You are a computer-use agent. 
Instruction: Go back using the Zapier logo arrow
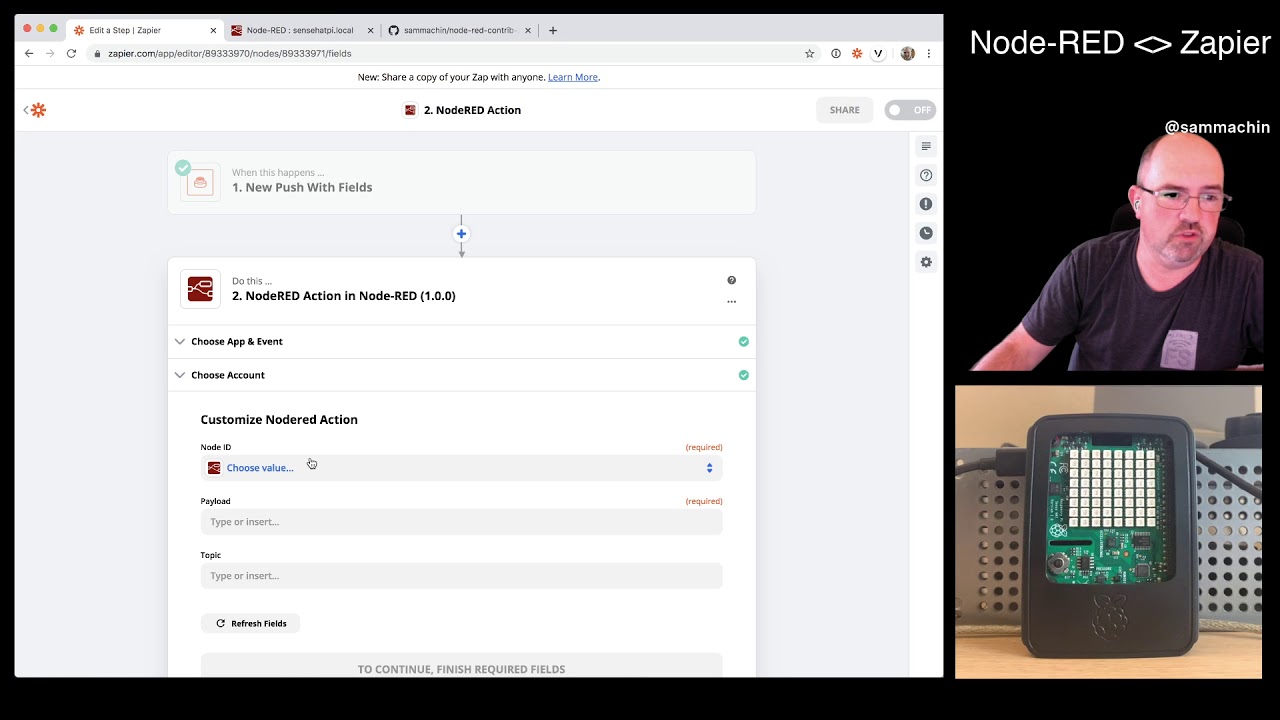tap(35, 110)
